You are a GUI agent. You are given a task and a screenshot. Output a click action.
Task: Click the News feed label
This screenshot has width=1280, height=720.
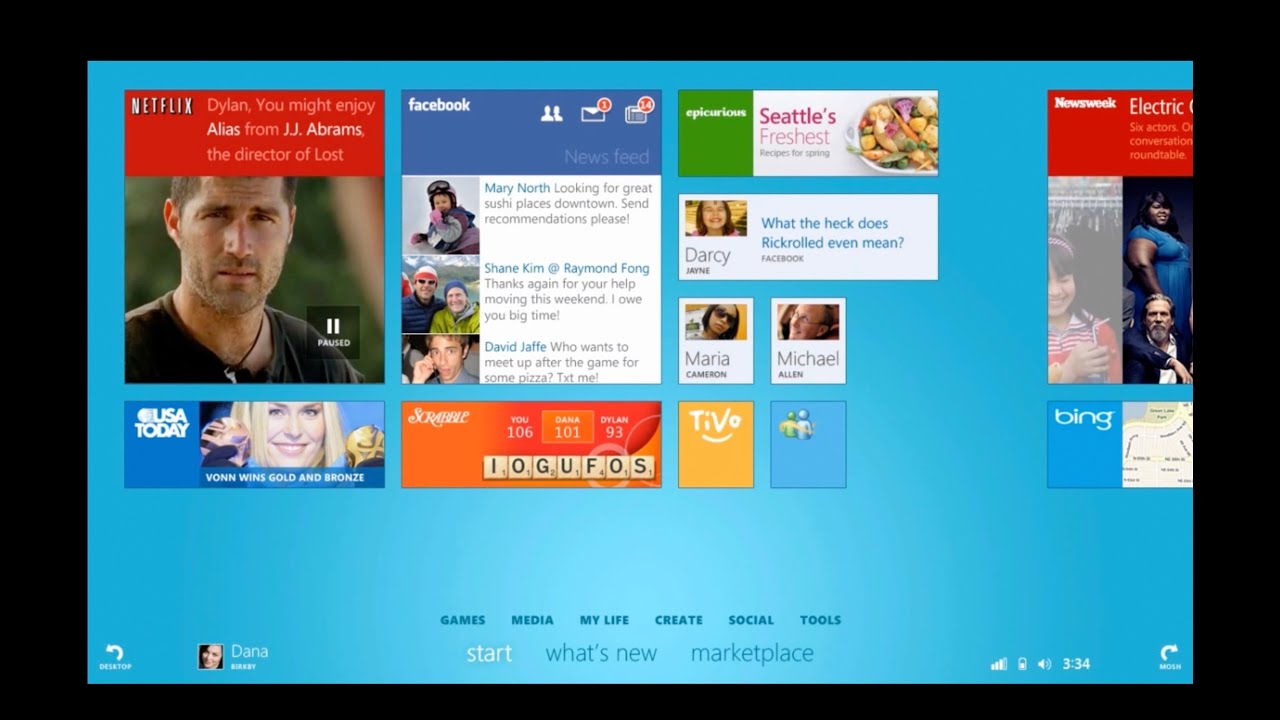[x=607, y=157]
